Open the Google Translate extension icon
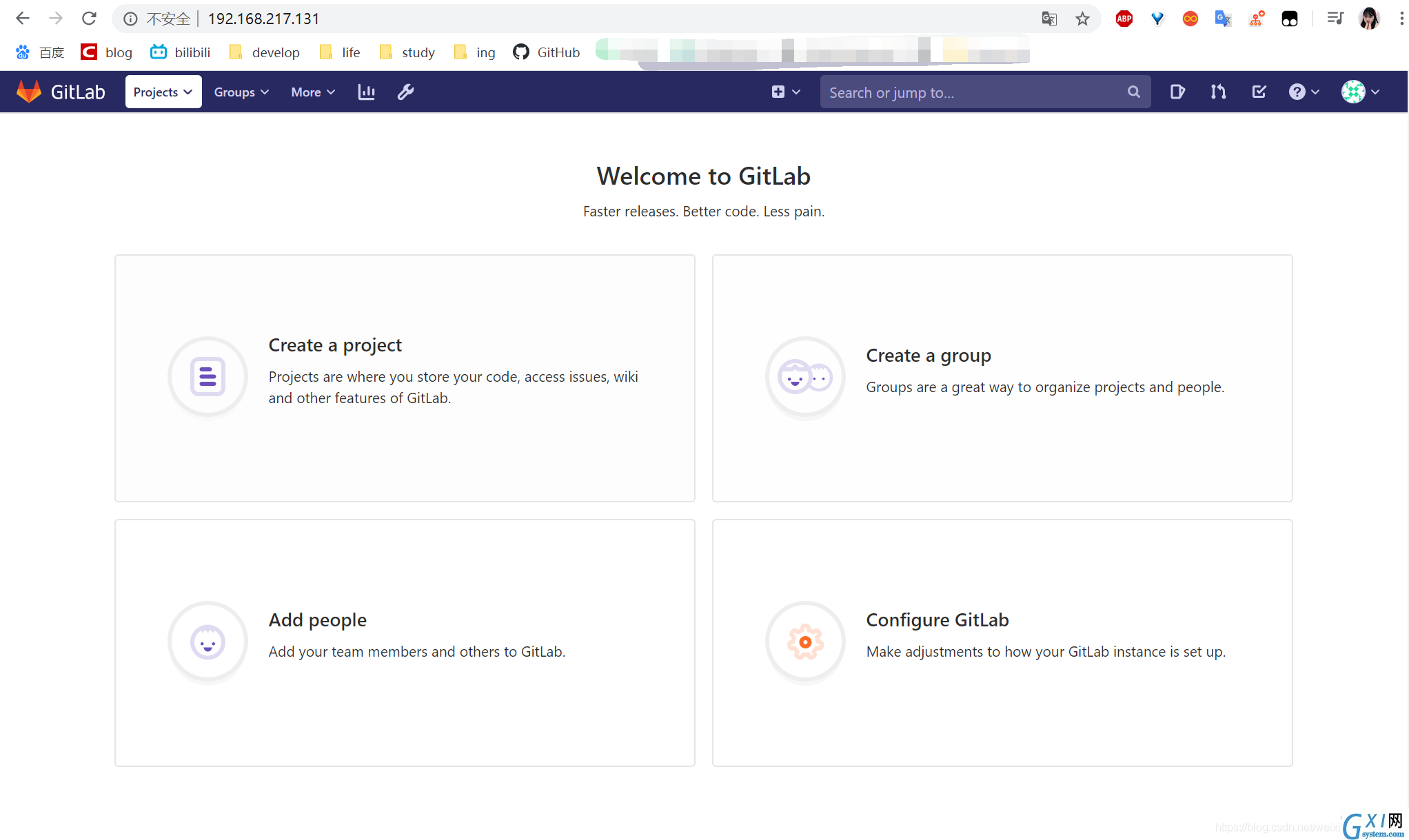Image resolution: width=1409 pixels, height=840 pixels. coord(1223,19)
